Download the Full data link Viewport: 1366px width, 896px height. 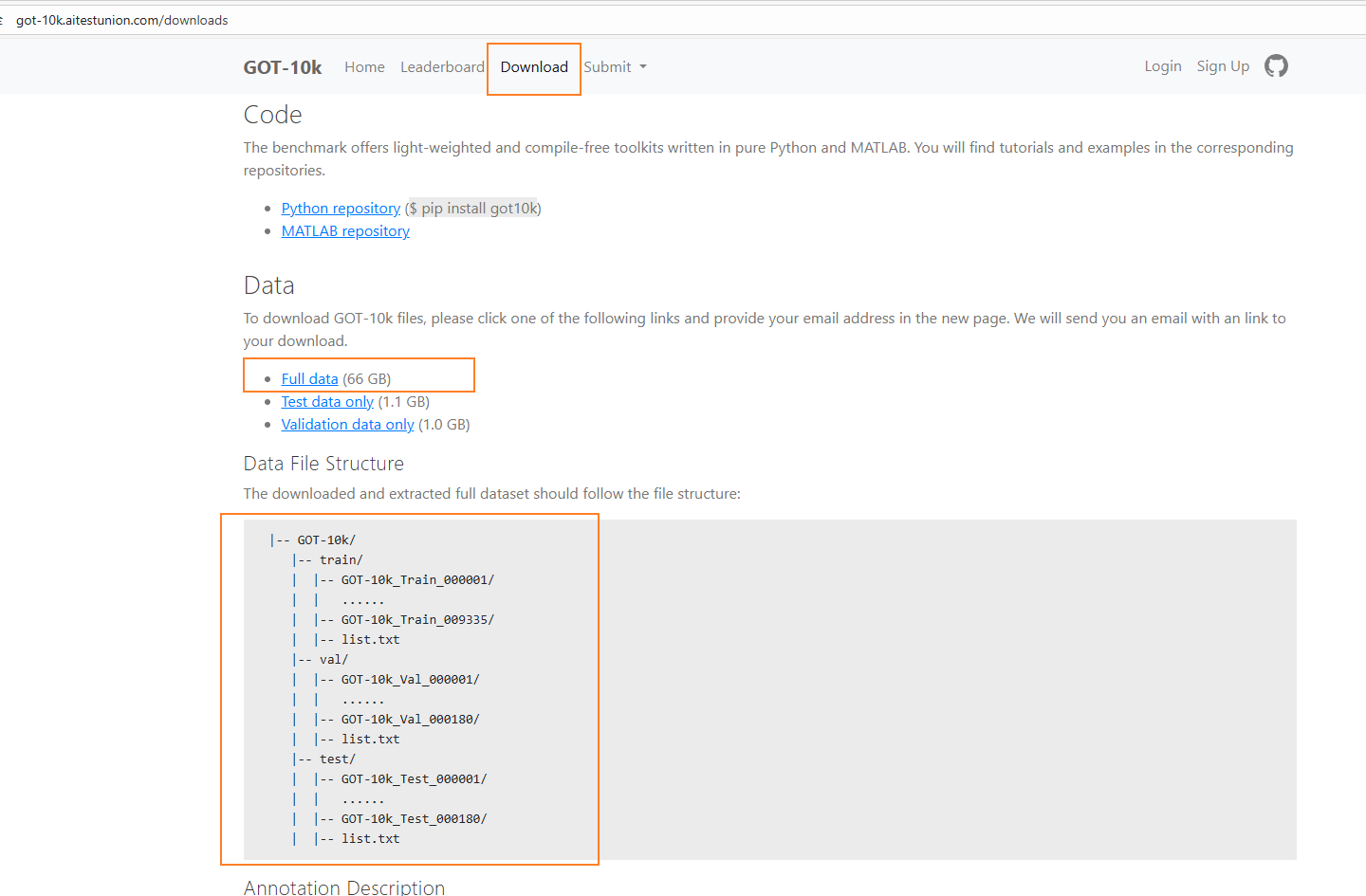tap(309, 379)
